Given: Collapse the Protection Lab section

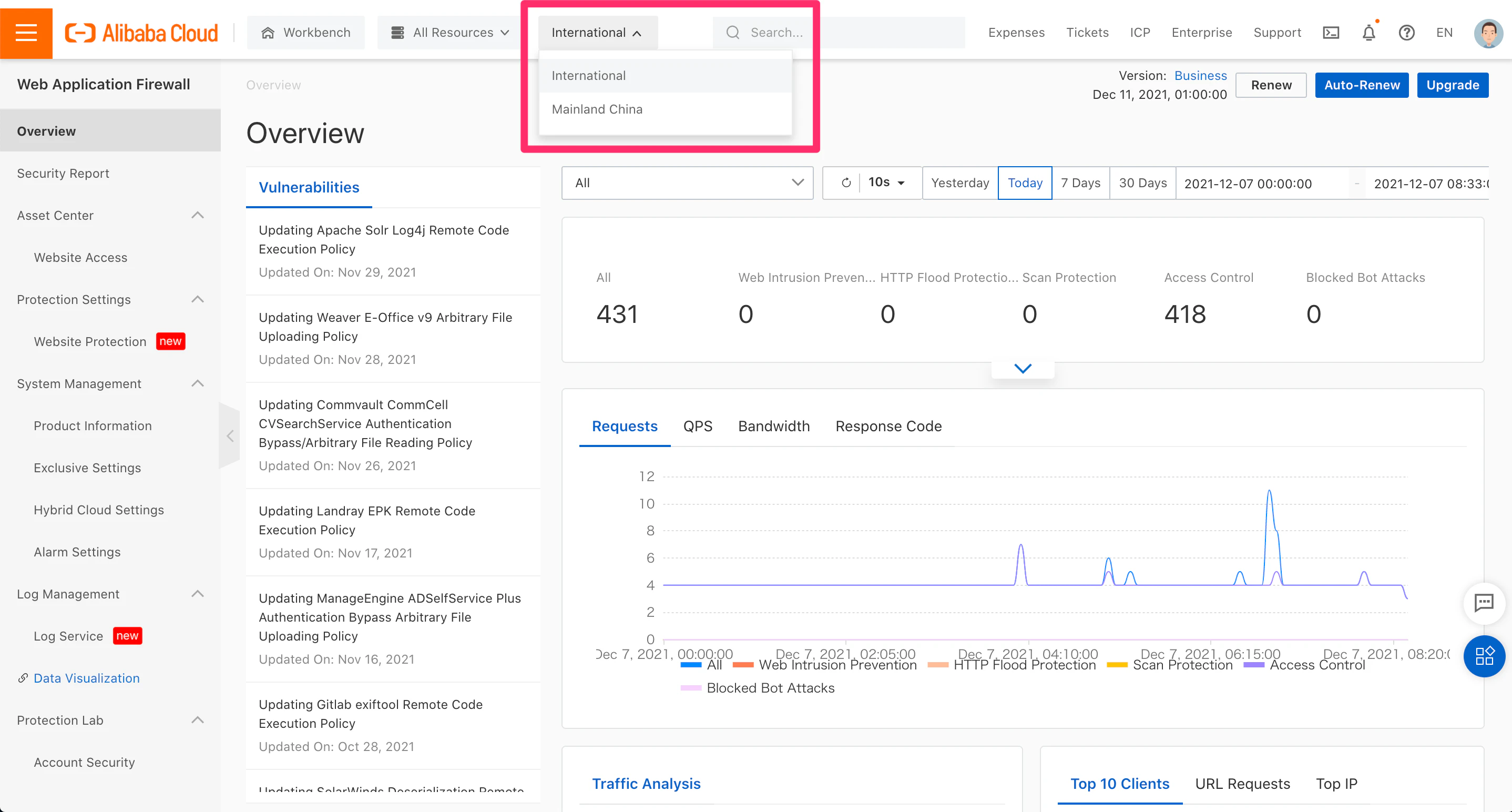Looking at the screenshot, I should 198,720.
